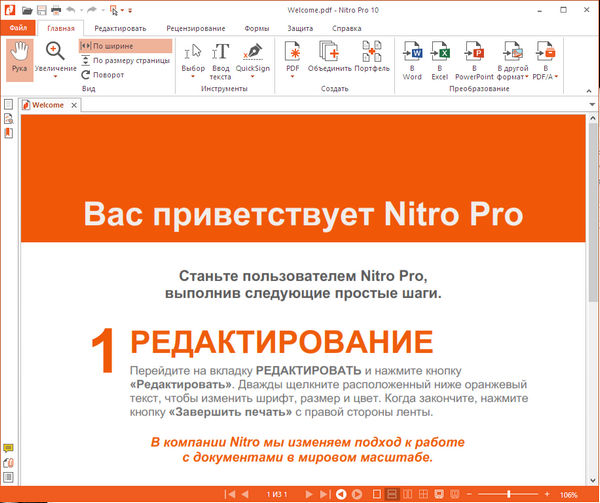600x503 pixels.
Task: Open the Pages pane in the sidebar
Action: pos(8,104)
